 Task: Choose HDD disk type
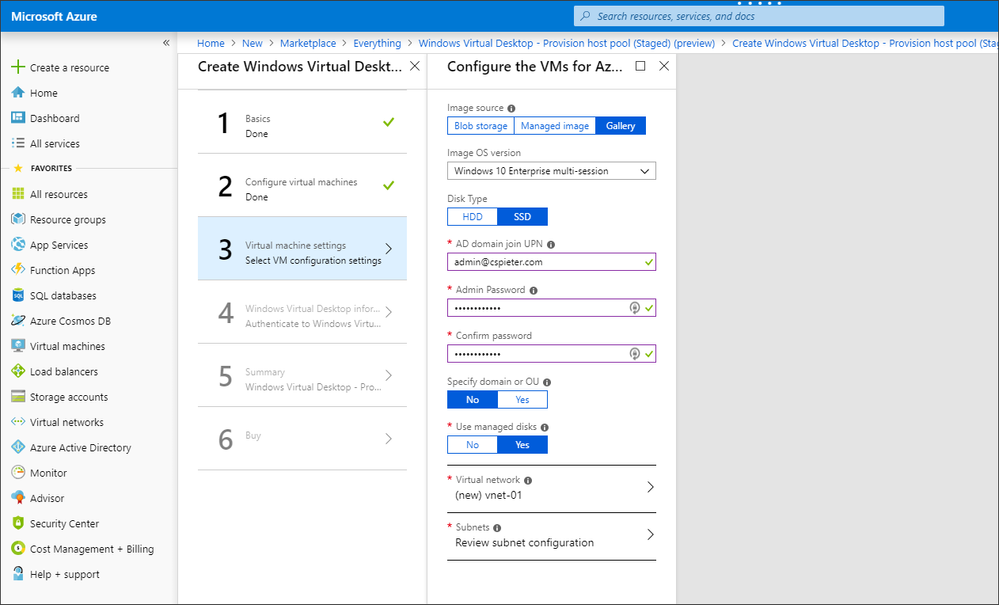472,217
